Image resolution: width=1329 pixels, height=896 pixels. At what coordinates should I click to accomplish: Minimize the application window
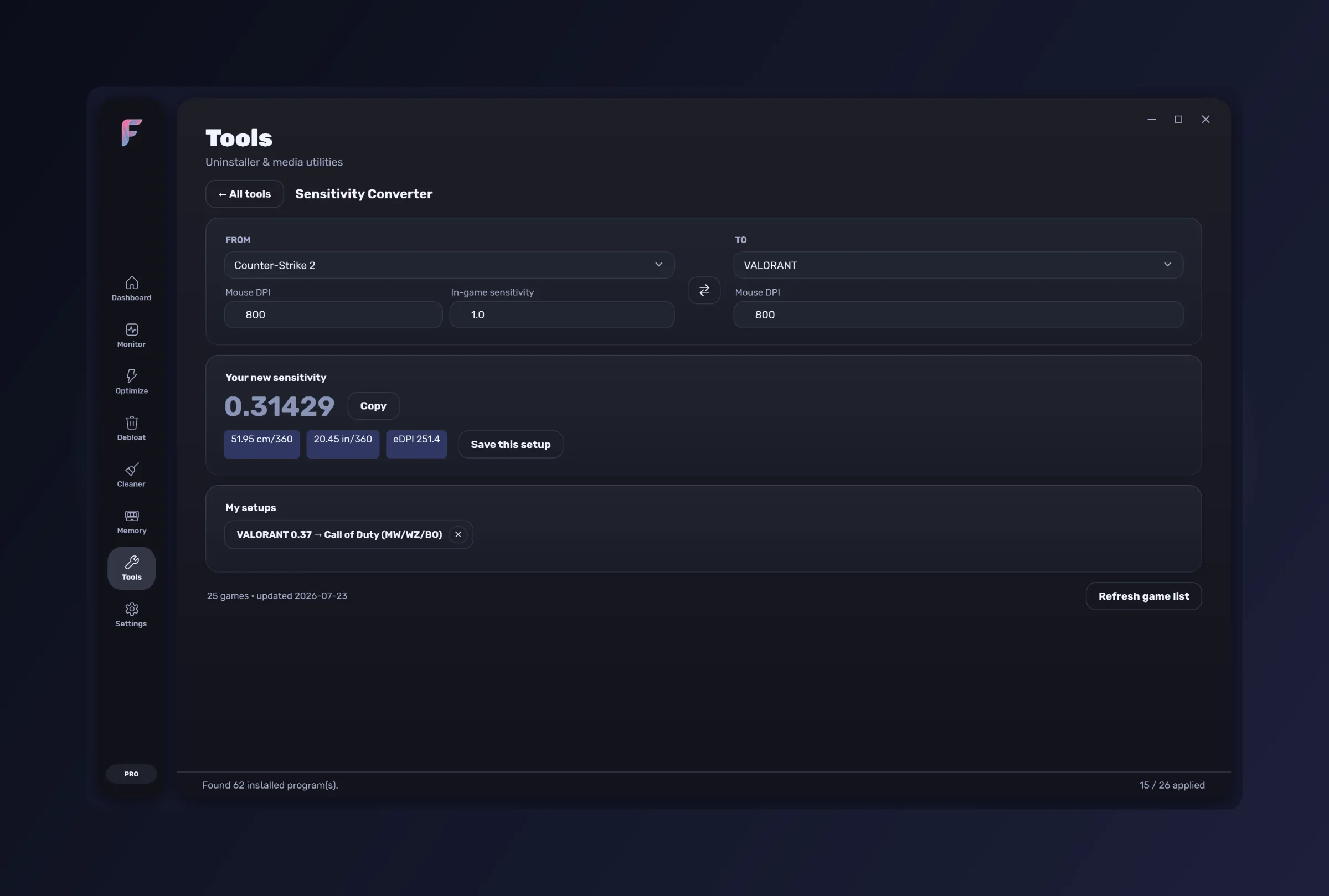pos(1151,120)
